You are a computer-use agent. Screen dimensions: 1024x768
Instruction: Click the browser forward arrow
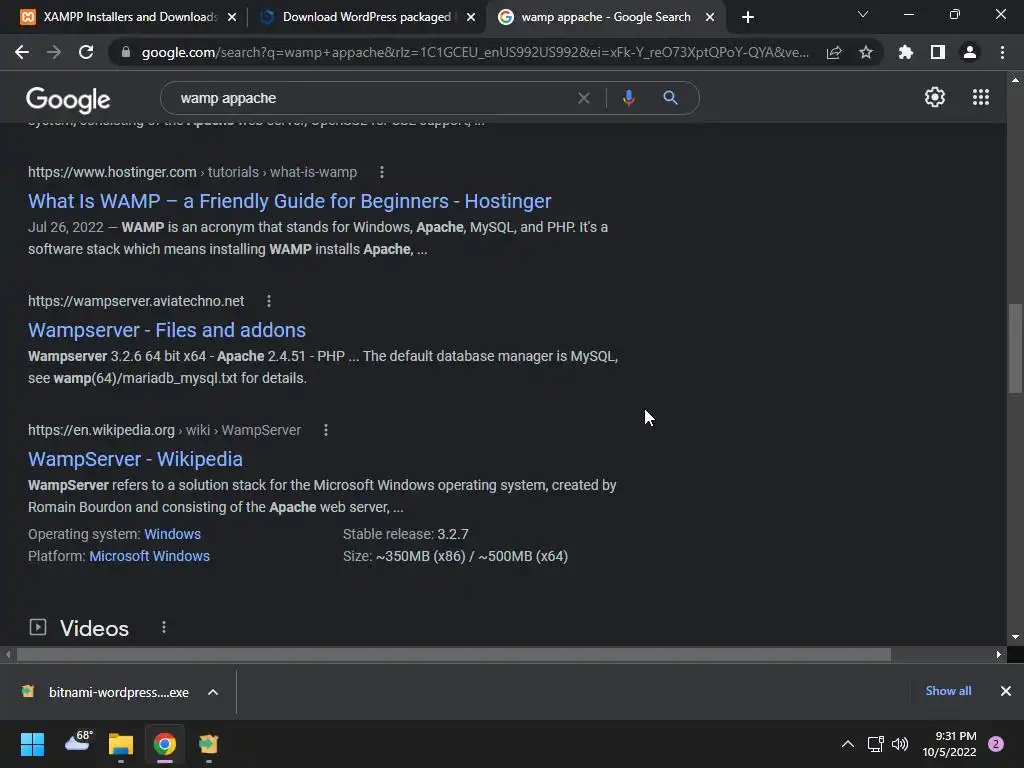coord(54,52)
